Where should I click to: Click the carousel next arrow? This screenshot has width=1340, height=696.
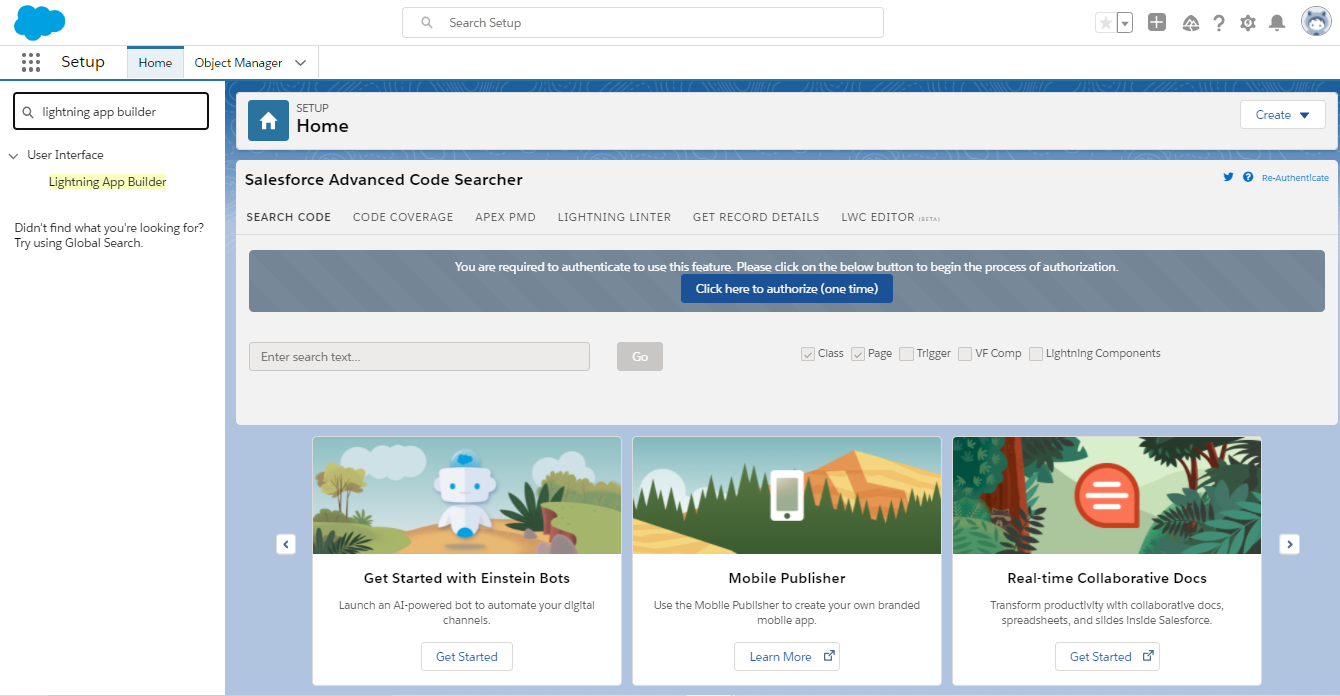(x=1289, y=544)
